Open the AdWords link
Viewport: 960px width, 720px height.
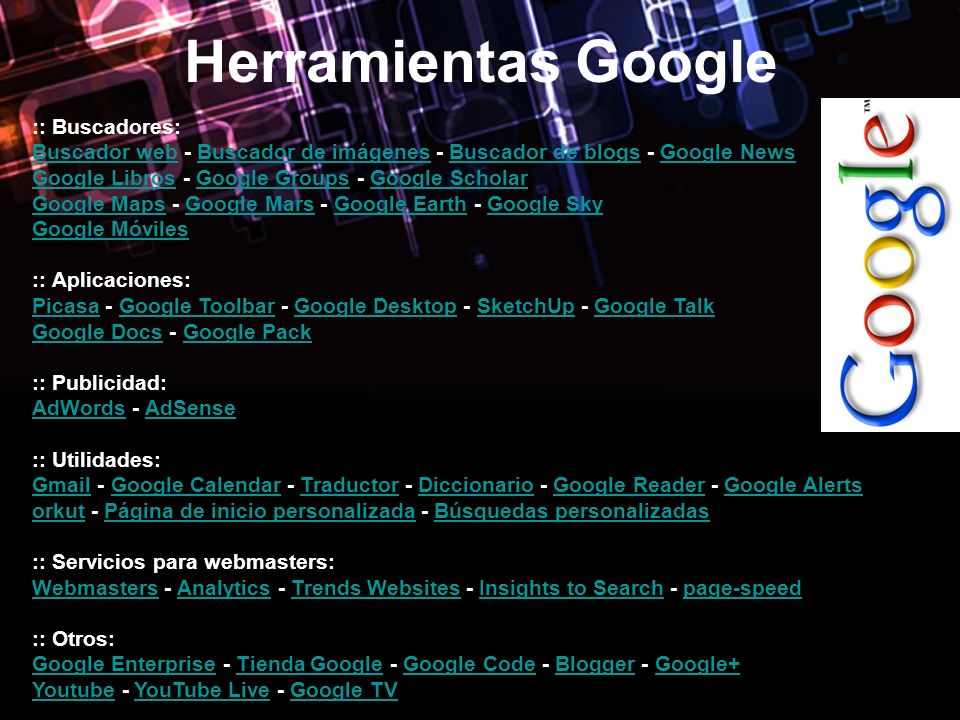click(78, 408)
